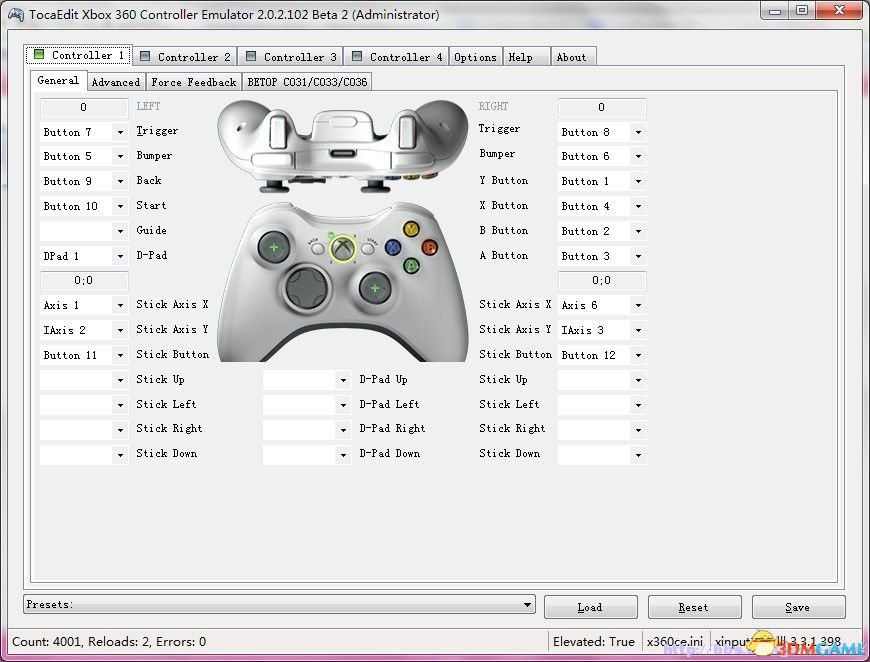Click the Load button
The width and height of the screenshot is (870, 662).
(x=591, y=607)
